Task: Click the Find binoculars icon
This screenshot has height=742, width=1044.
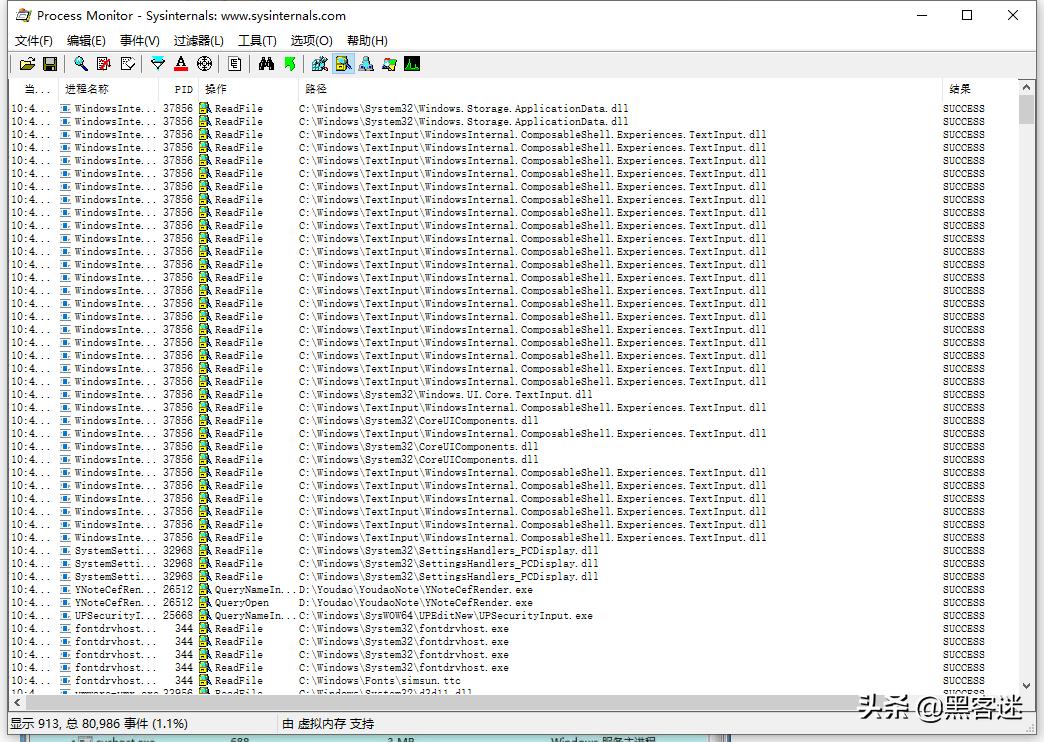Action: (266, 64)
